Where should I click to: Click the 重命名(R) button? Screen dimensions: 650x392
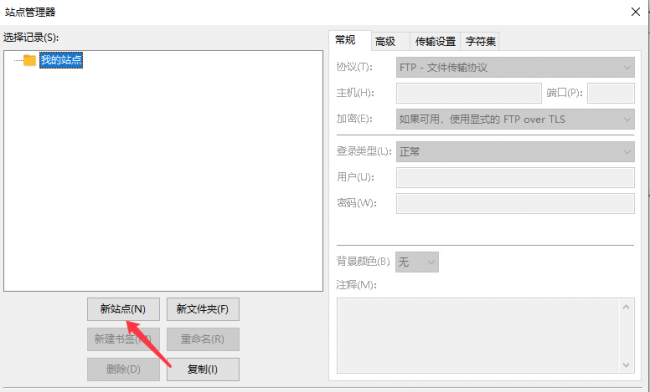(x=203, y=339)
